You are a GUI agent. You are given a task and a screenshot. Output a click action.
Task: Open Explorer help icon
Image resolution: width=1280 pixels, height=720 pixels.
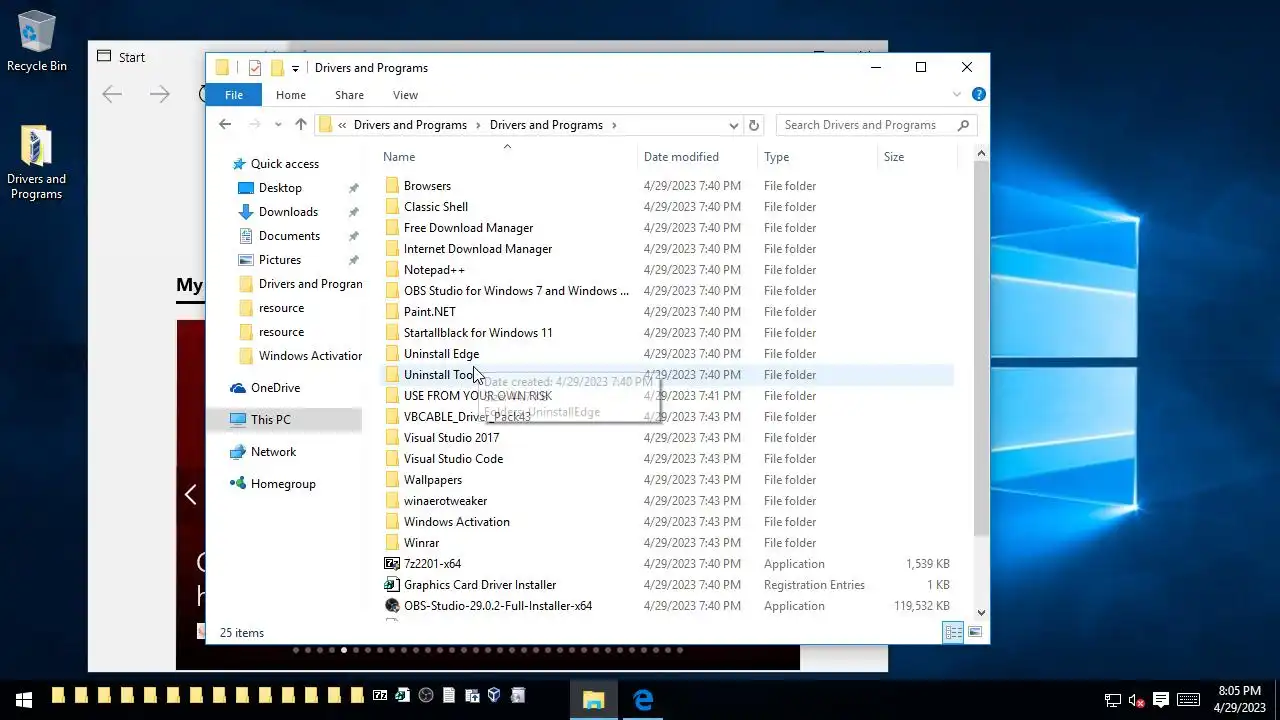[x=979, y=94]
